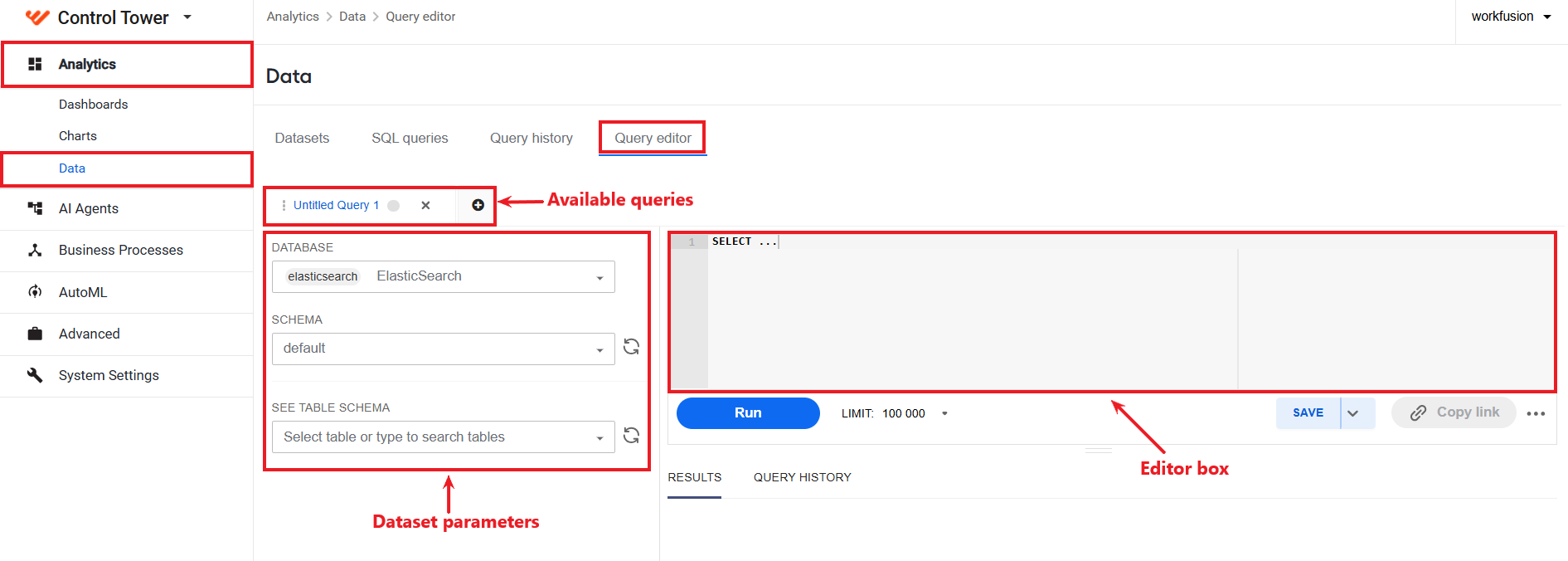Switch to the Datasets tab
Image resolution: width=1568 pixels, height=561 pixels.
[302, 138]
